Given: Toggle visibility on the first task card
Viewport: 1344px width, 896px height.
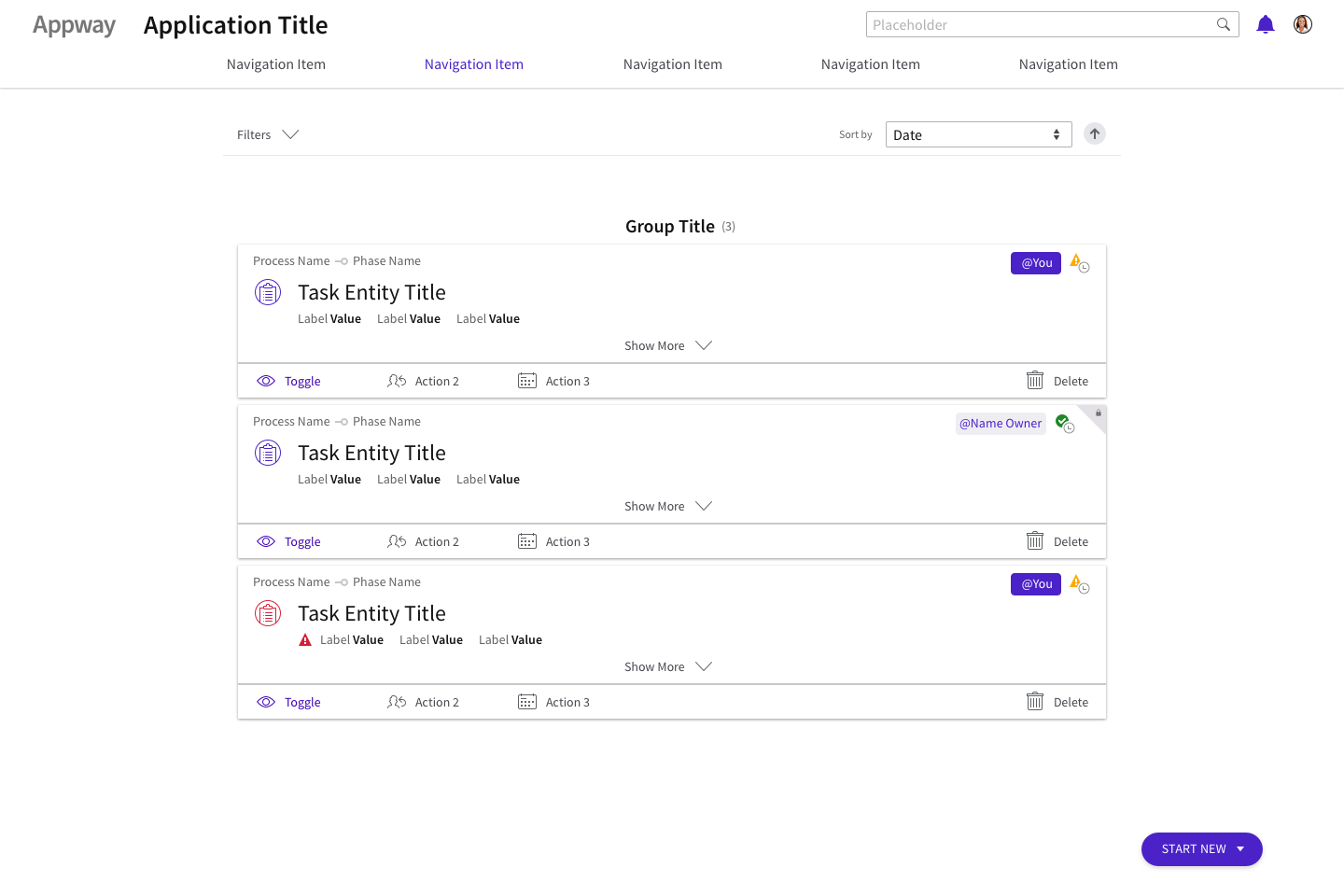Looking at the screenshot, I should coord(266,381).
